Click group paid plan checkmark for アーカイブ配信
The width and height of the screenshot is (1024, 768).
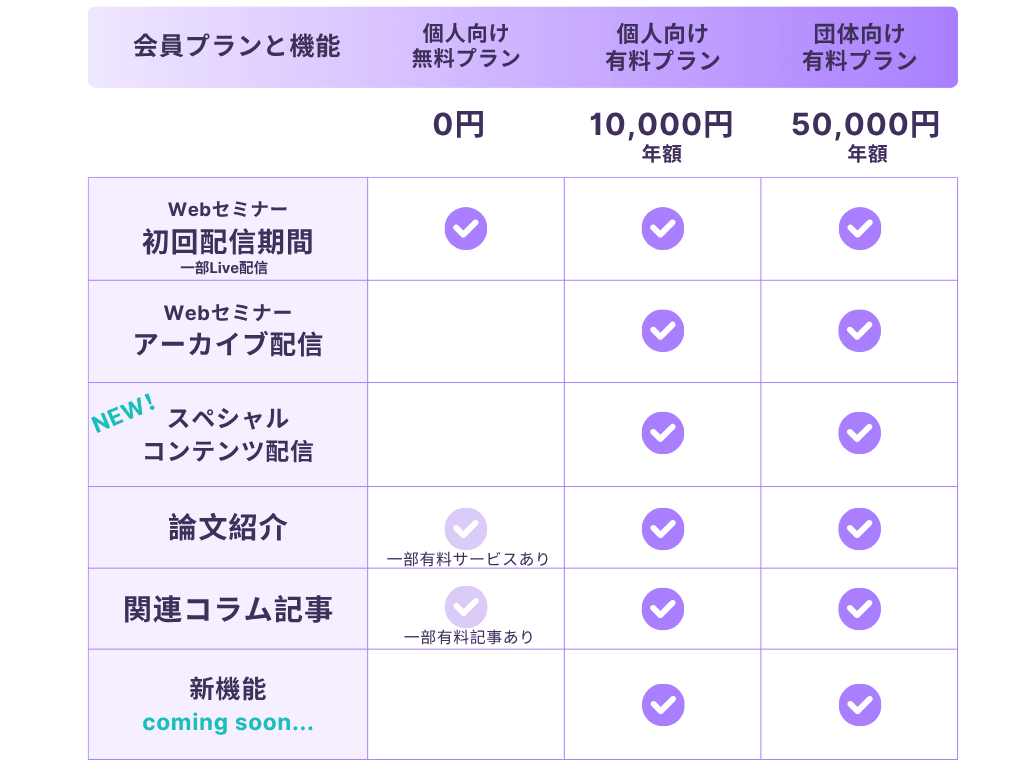(859, 331)
